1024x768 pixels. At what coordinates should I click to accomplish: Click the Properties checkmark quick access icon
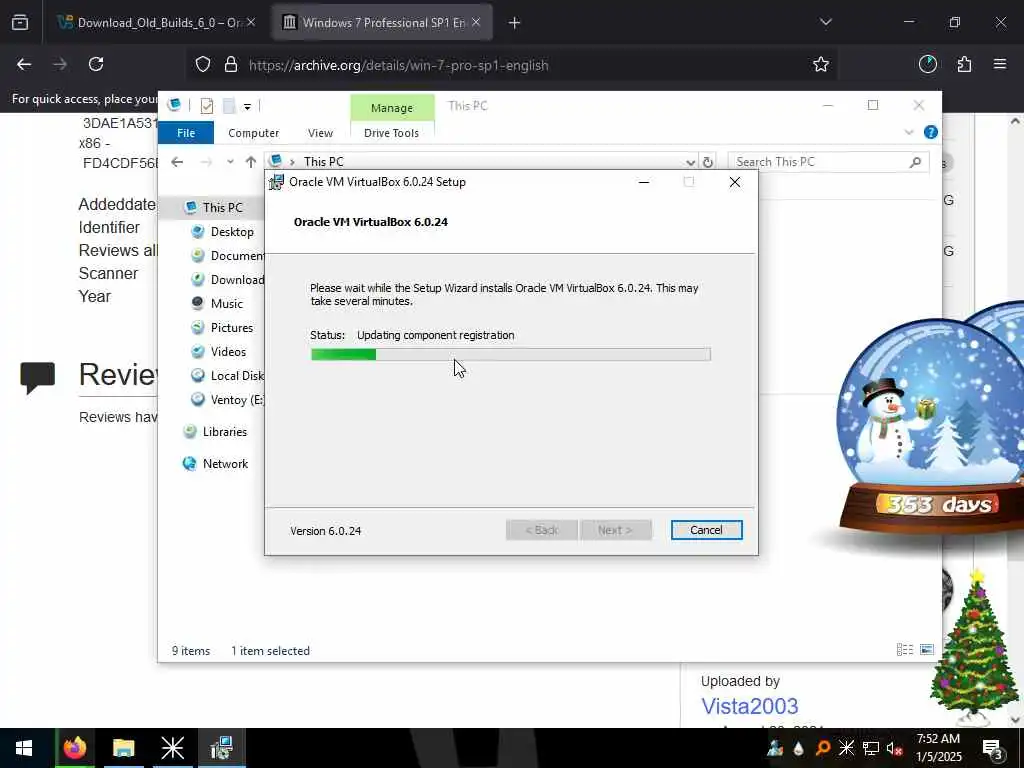pyautogui.click(x=207, y=106)
